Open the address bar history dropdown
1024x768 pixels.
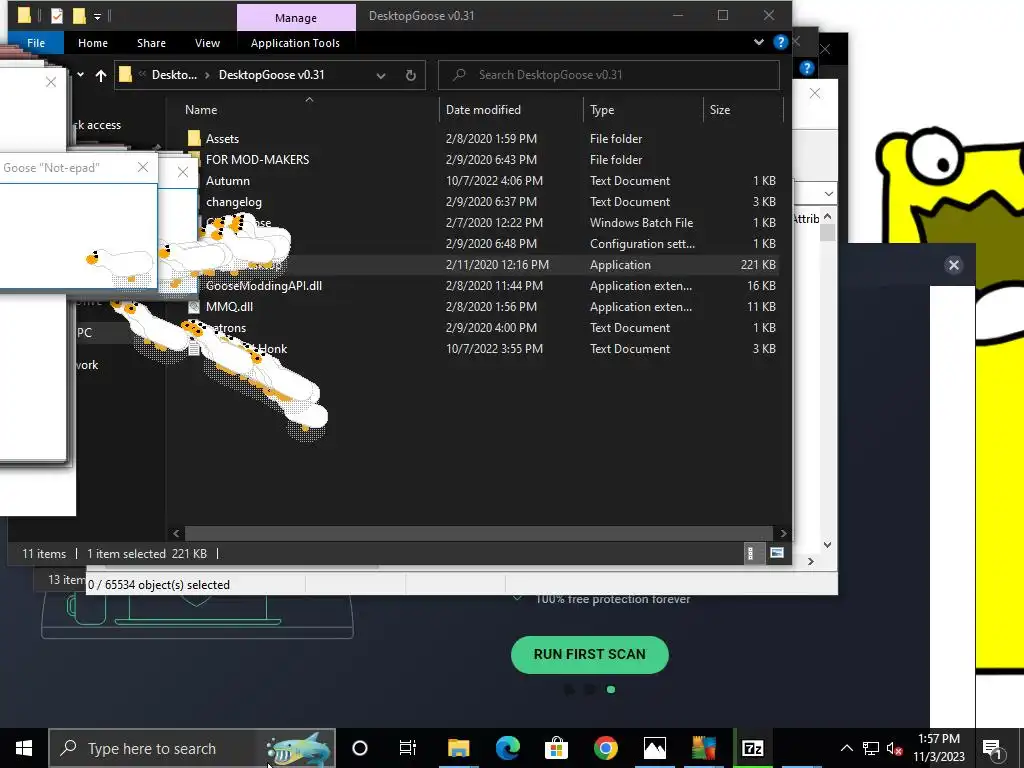tap(381, 75)
